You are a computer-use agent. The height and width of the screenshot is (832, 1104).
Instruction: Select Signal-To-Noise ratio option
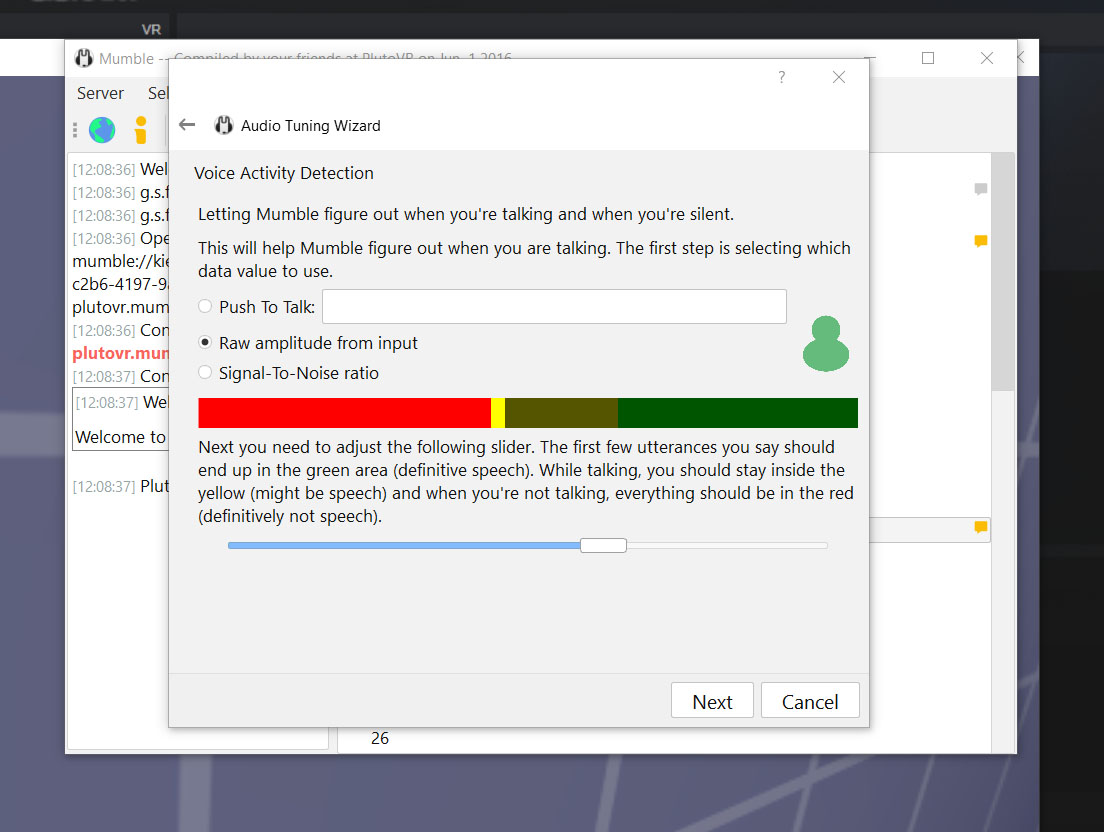pos(205,372)
